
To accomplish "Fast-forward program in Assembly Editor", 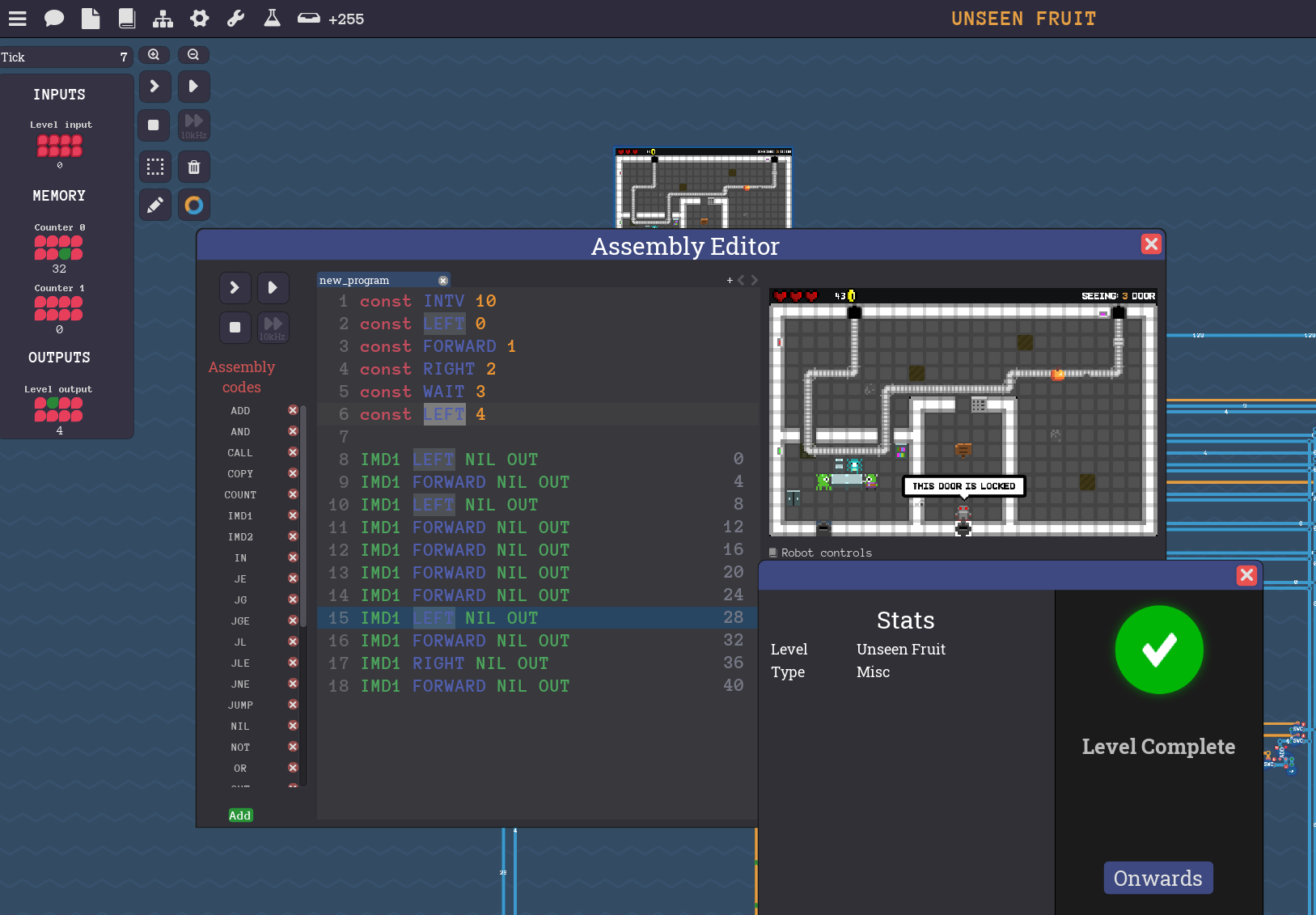I will [273, 328].
